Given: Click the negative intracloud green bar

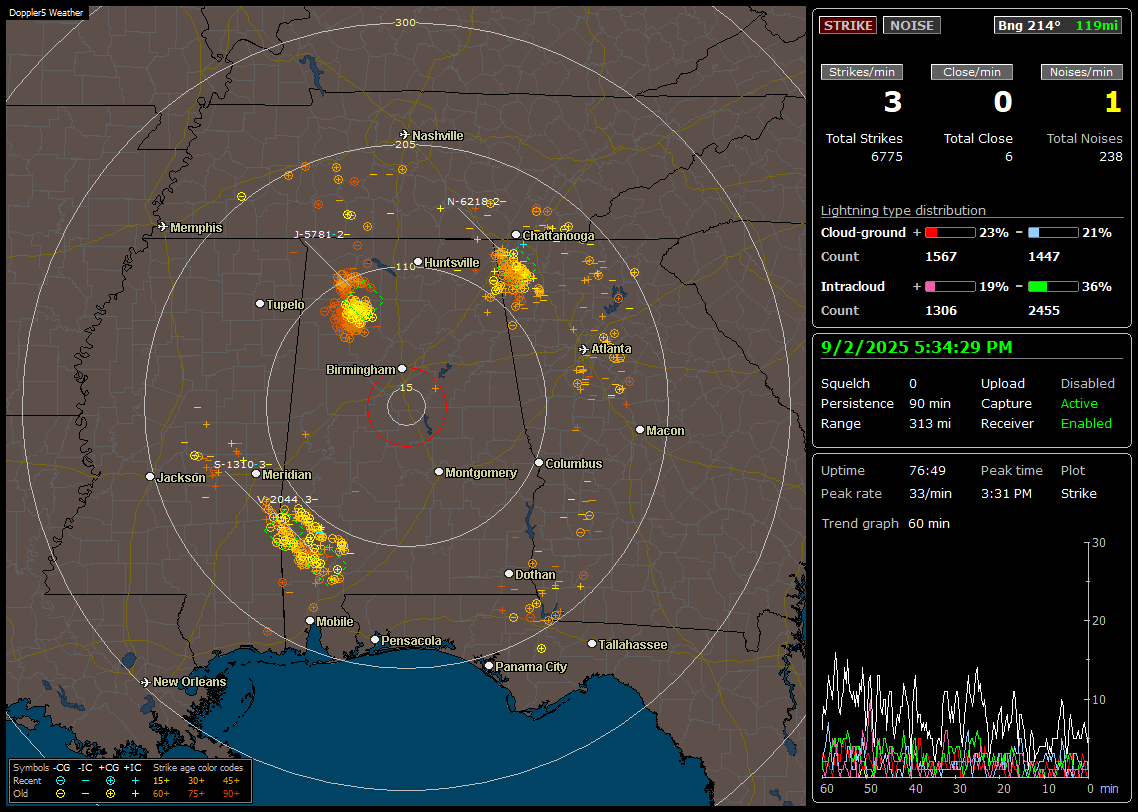Looking at the screenshot, I should click(x=1053, y=287).
